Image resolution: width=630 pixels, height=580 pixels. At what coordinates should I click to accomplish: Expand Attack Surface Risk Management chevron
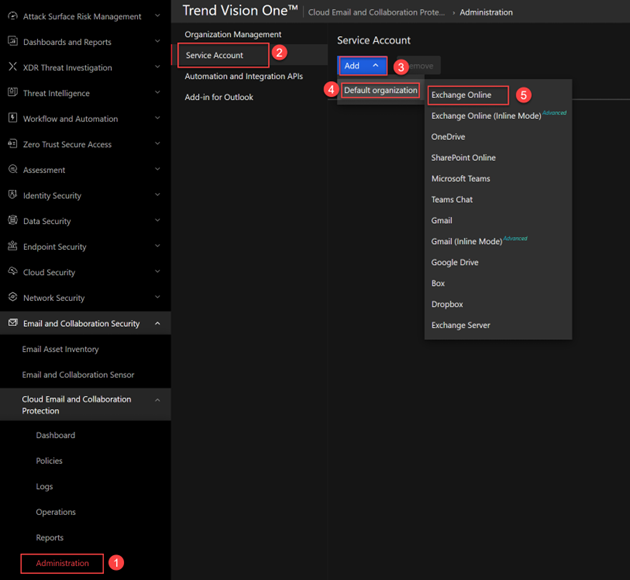[158, 16]
